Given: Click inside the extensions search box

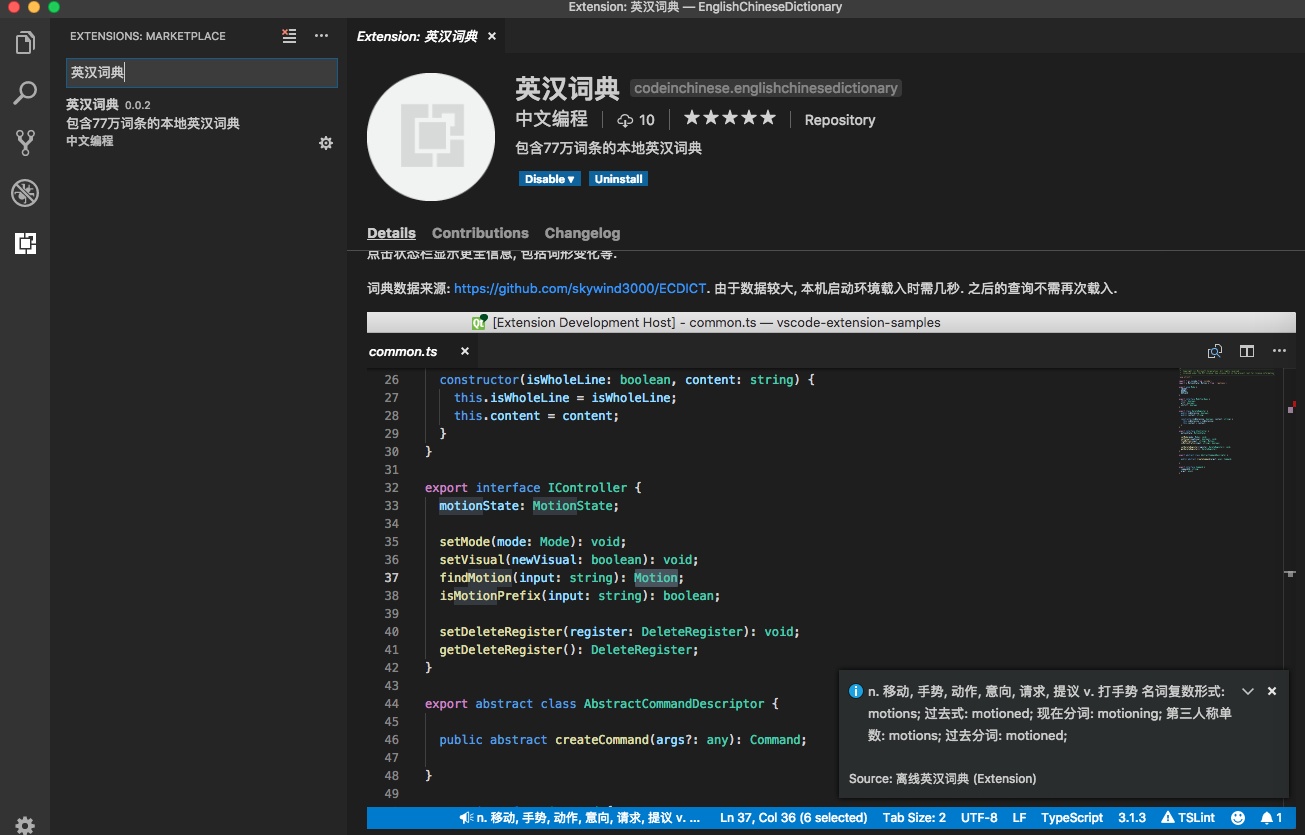Looking at the screenshot, I should click(201, 72).
